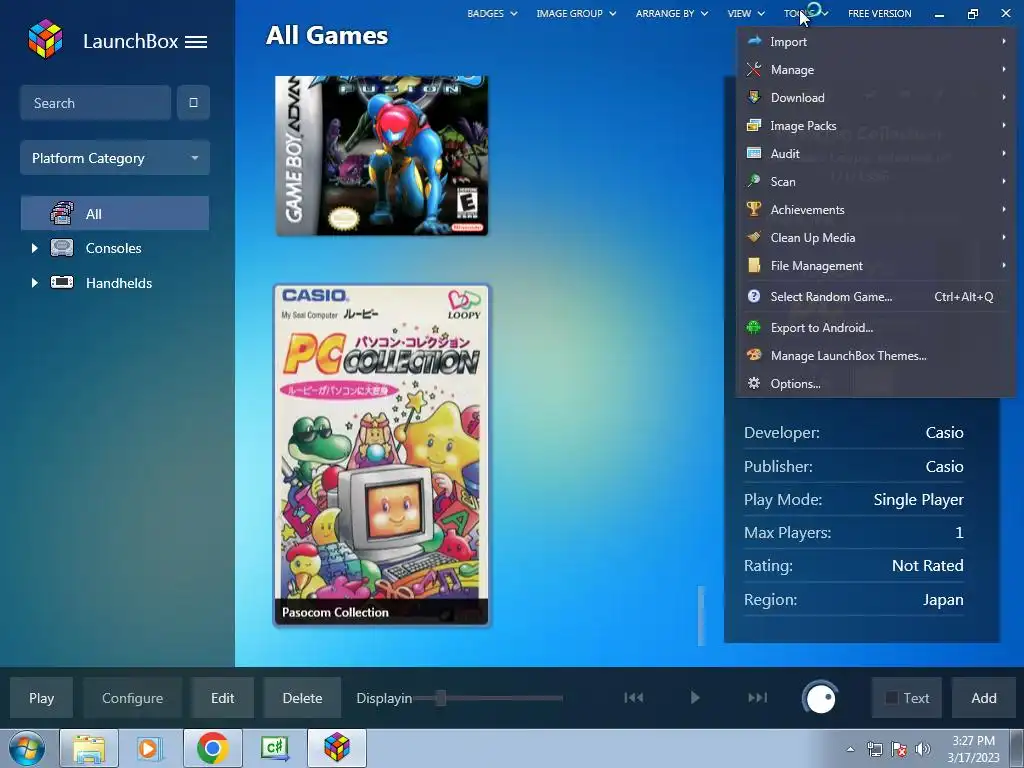
Task: Click the circular volume knob control
Action: coord(820,698)
